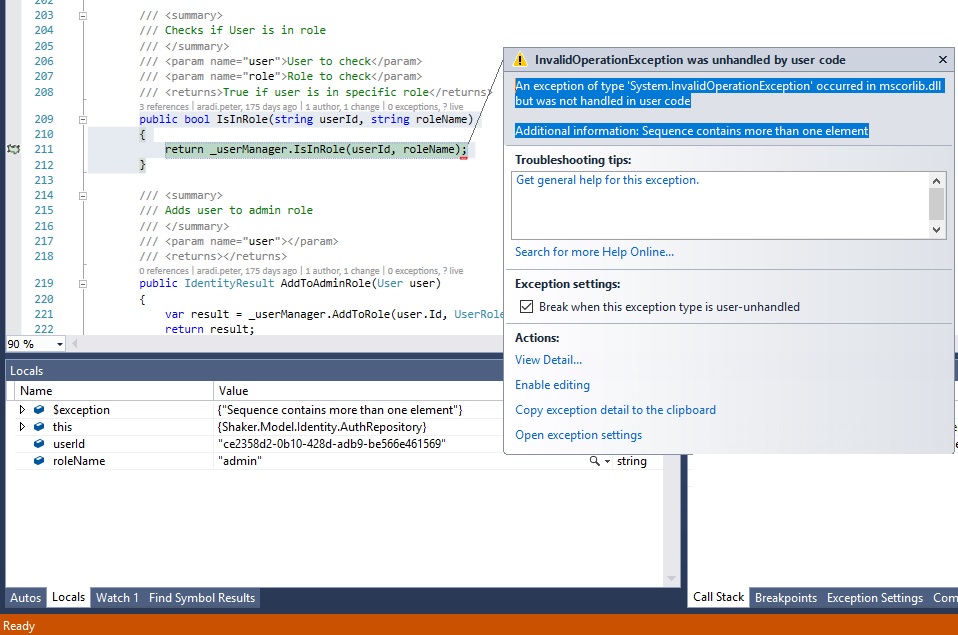The width and height of the screenshot is (958, 635).
Task: Click the roleName variable cube icon
Action: pos(39,461)
